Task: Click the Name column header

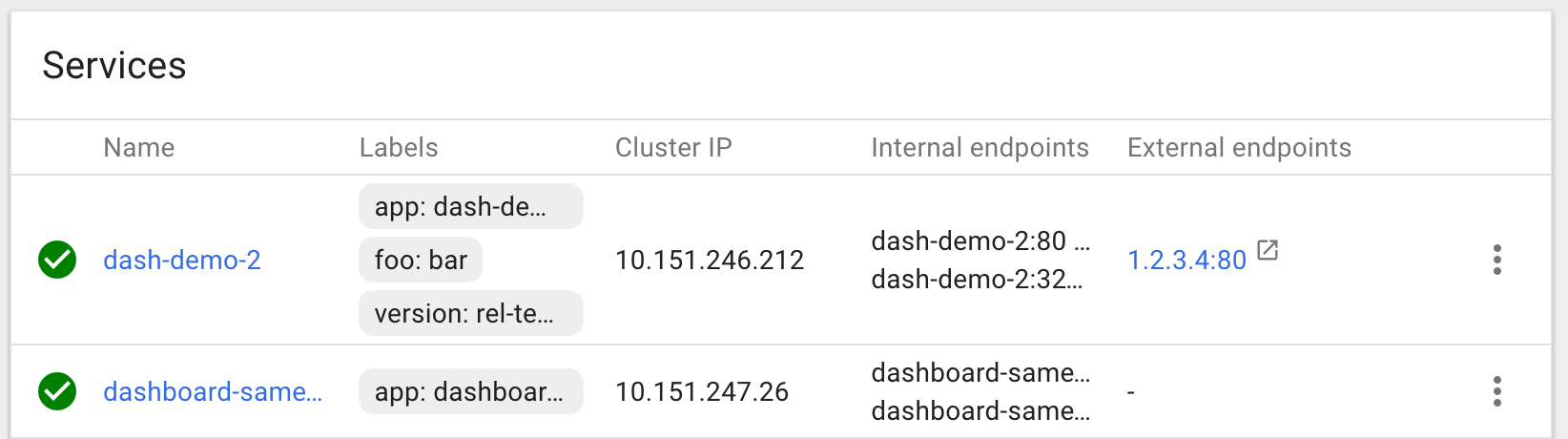Action: click(138, 147)
